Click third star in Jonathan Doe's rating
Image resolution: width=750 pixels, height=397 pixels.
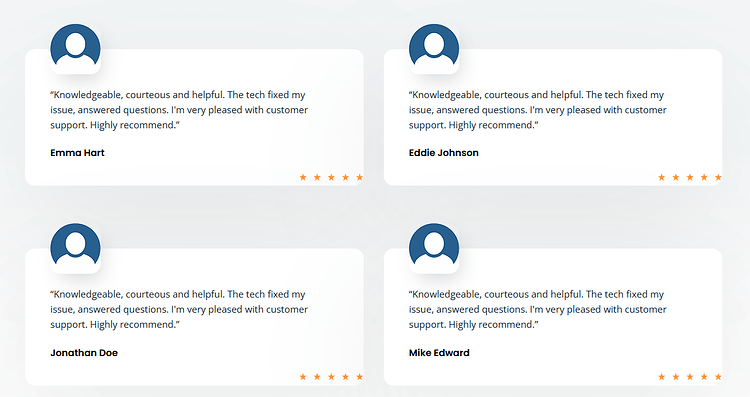point(331,377)
